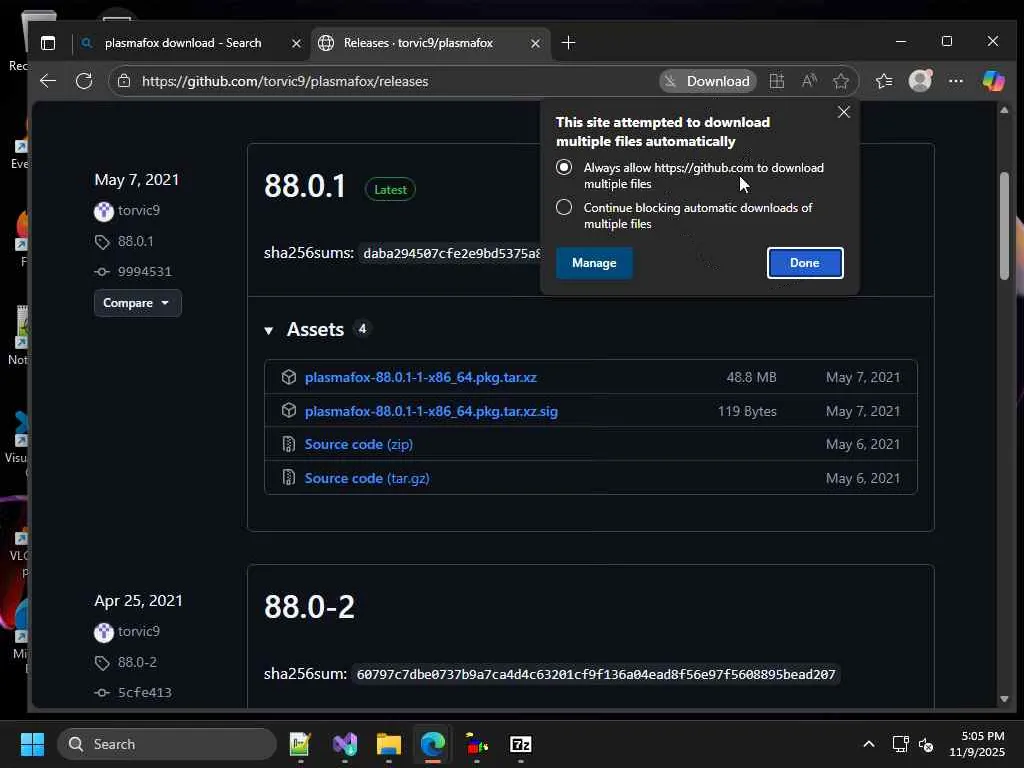Open the 88.0-2 tag link in sidebar
This screenshot has height=768, width=1024.
137,662
